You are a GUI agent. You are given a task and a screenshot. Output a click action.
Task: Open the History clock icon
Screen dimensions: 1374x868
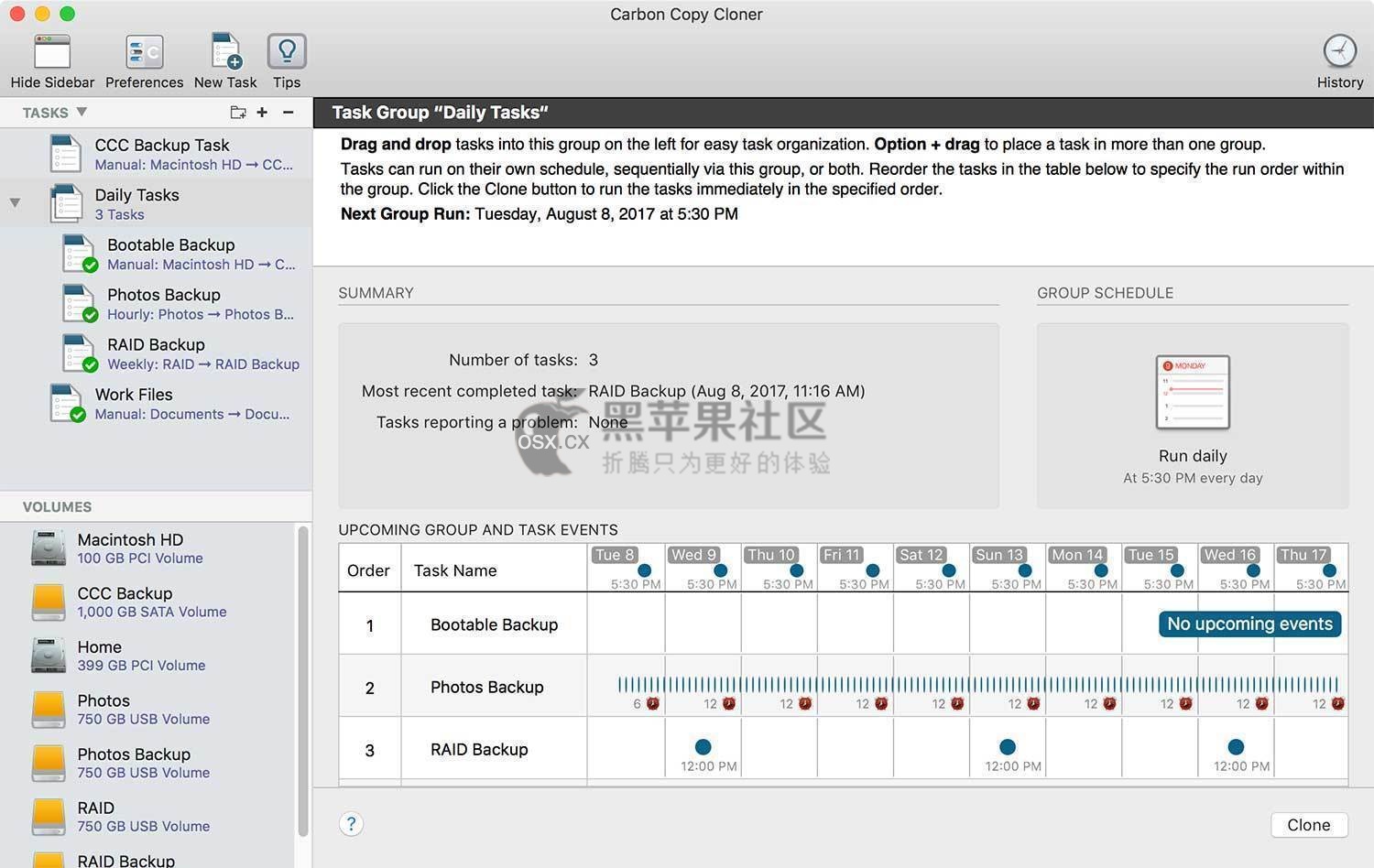[x=1340, y=51]
